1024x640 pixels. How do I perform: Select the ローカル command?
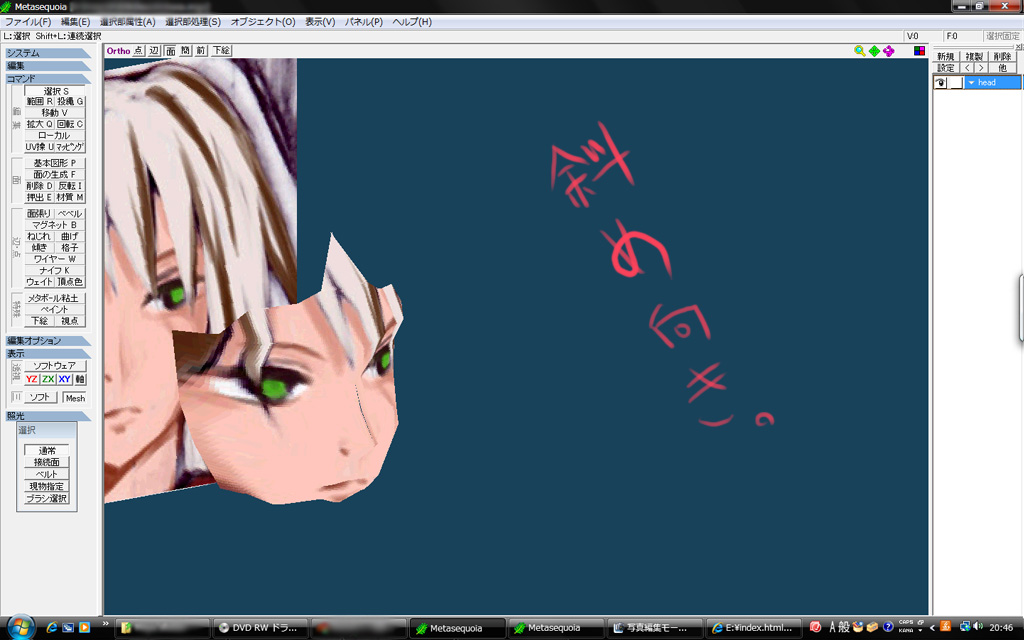point(55,136)
